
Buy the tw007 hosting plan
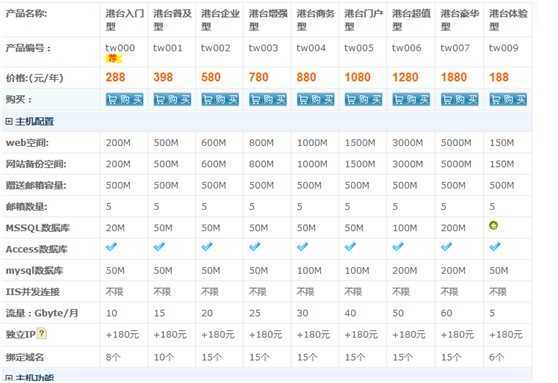[x=459, y=100]
